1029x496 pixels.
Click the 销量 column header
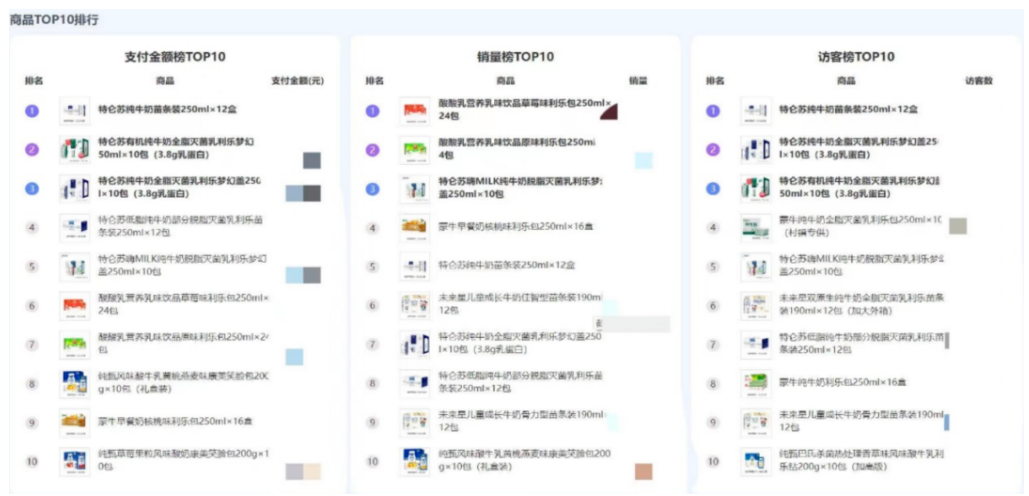tap(637, 81)
